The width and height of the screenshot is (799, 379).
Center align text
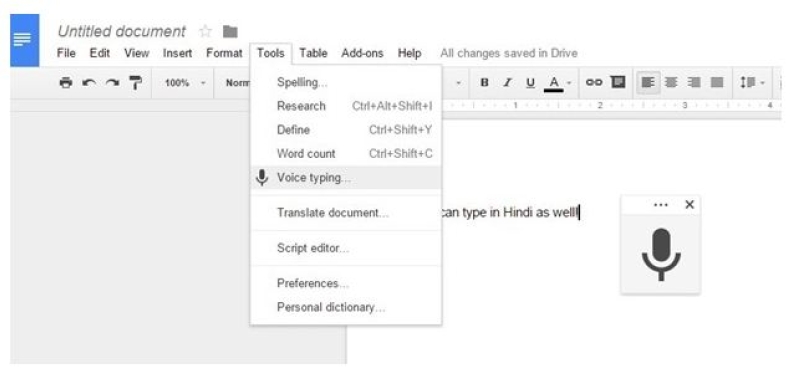[x=671, y=83]
